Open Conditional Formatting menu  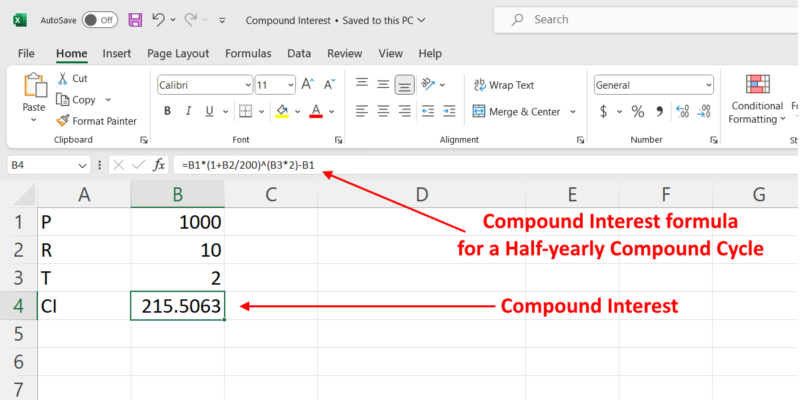coord(757,98)
